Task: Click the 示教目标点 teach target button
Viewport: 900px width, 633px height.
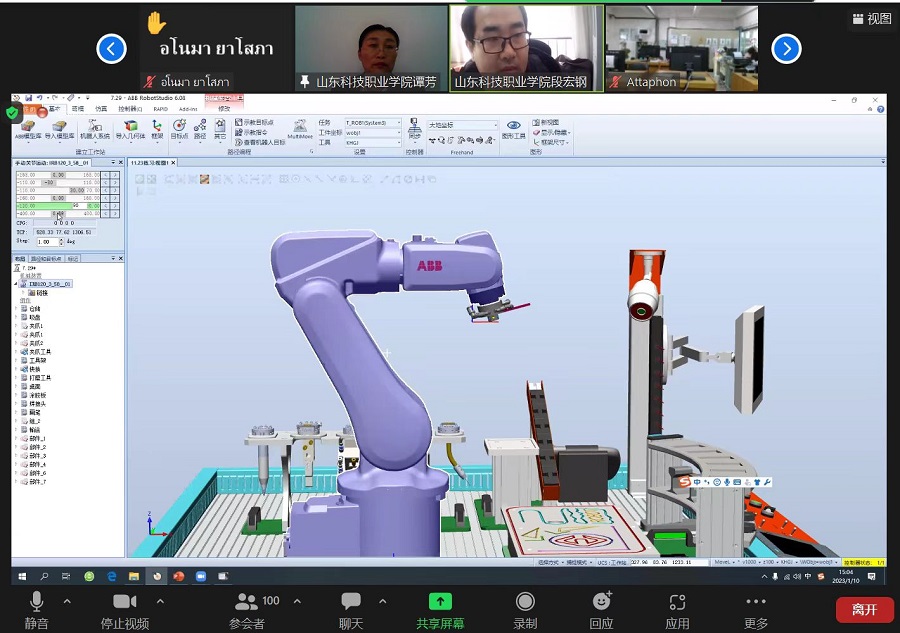Action: click(254, 122)
